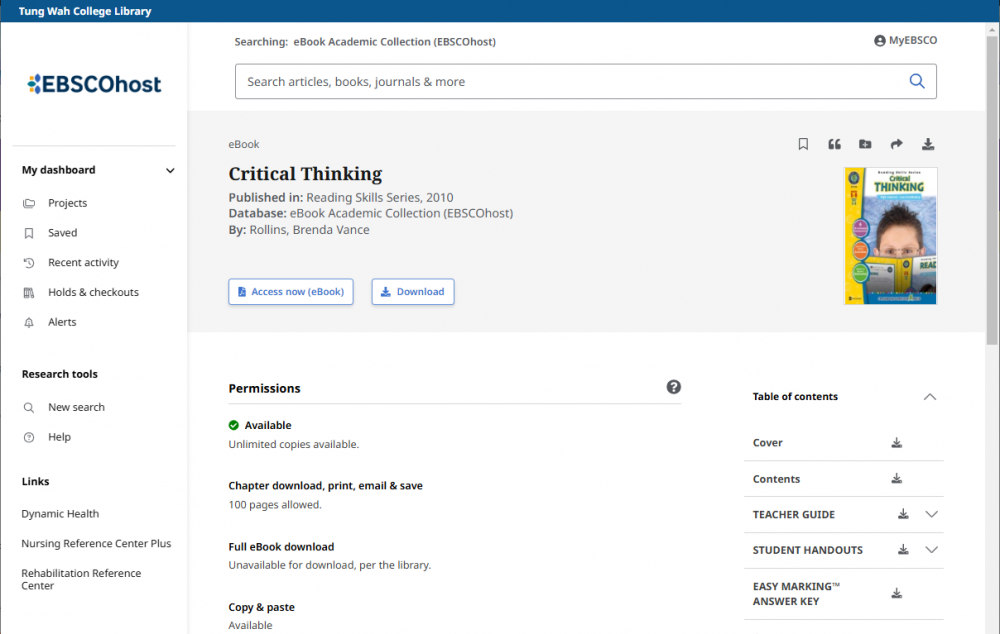
Task: Open Permissions help question mark icon
Action: [673, 387]
